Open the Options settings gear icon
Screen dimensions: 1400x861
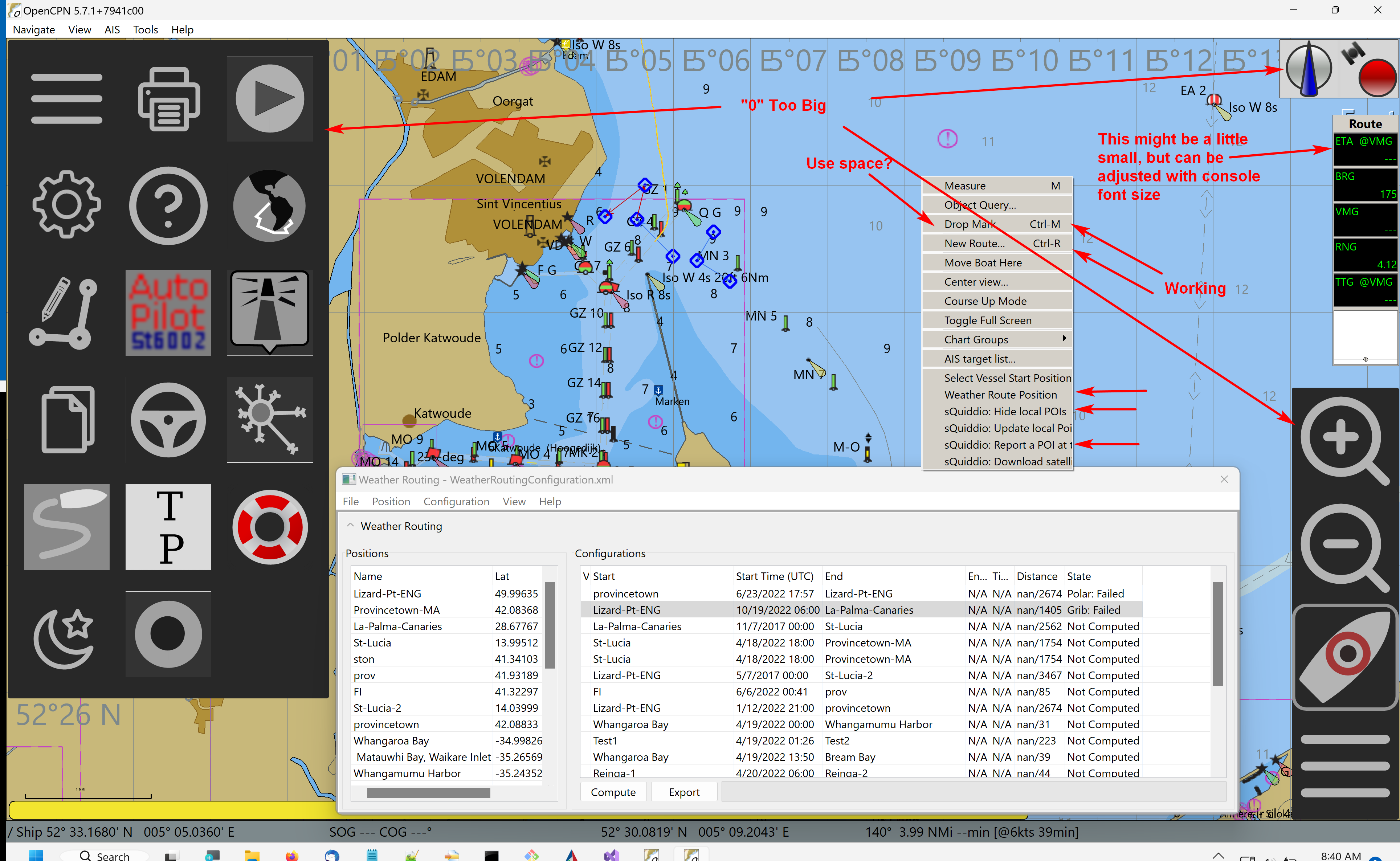pyautogui.click(x=67, y=204)
